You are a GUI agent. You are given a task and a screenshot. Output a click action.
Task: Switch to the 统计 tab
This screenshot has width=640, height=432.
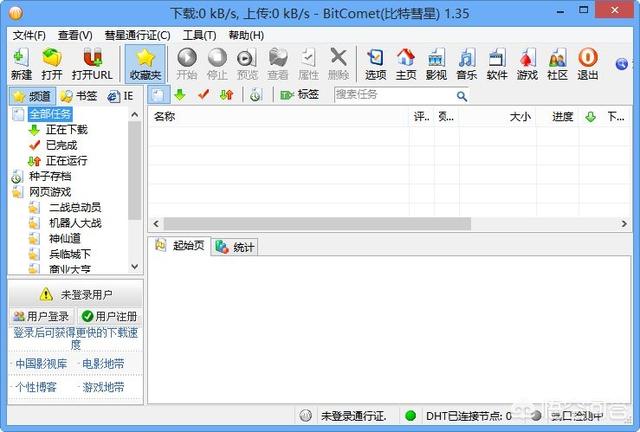coord(235,247)
